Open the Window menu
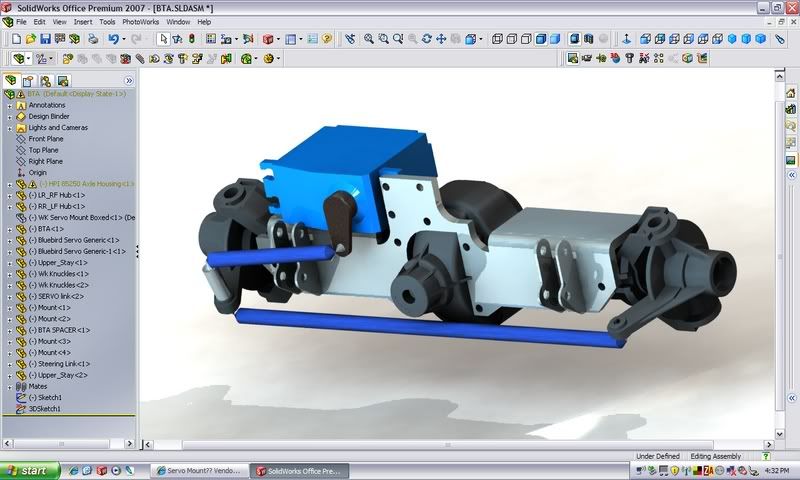The height and width of the screenshot is (480, 800). tap(178, 22)
